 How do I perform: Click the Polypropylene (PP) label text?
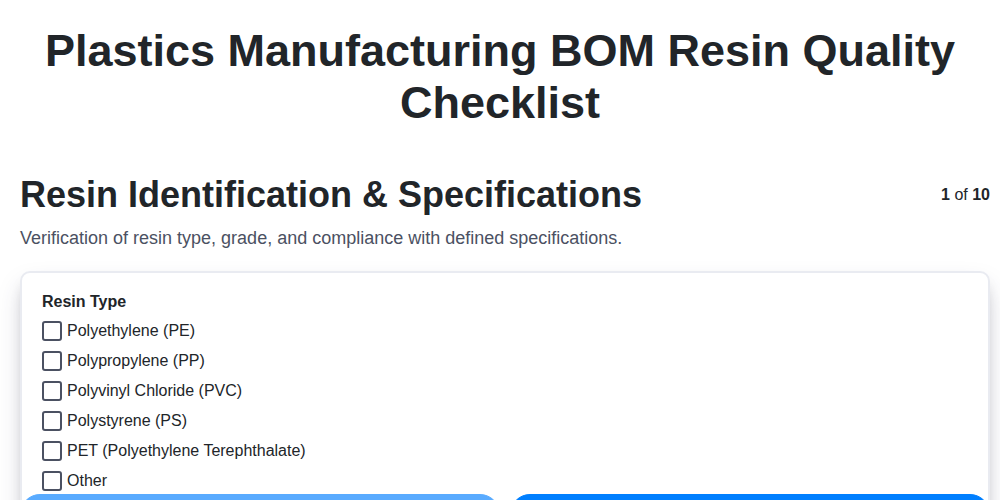pyautogui.click(x=136, y=361)
